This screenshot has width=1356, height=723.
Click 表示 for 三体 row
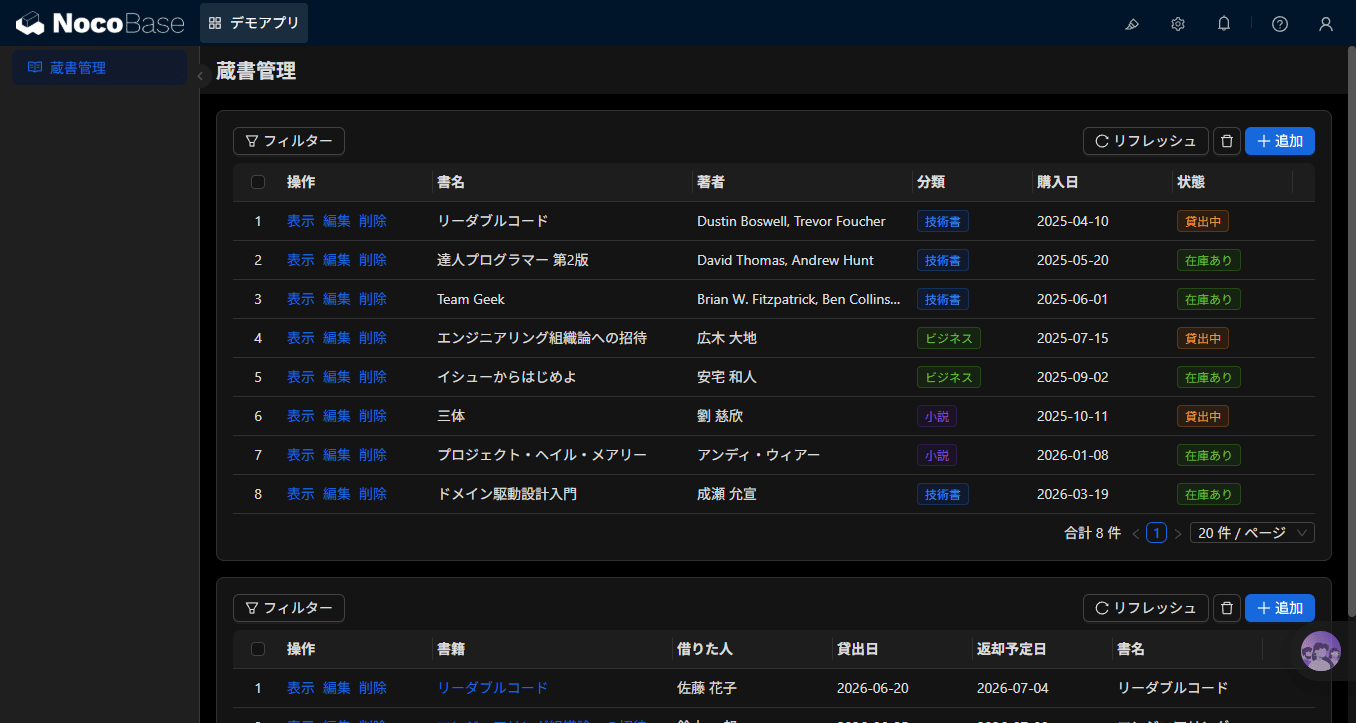click(301, 416)
